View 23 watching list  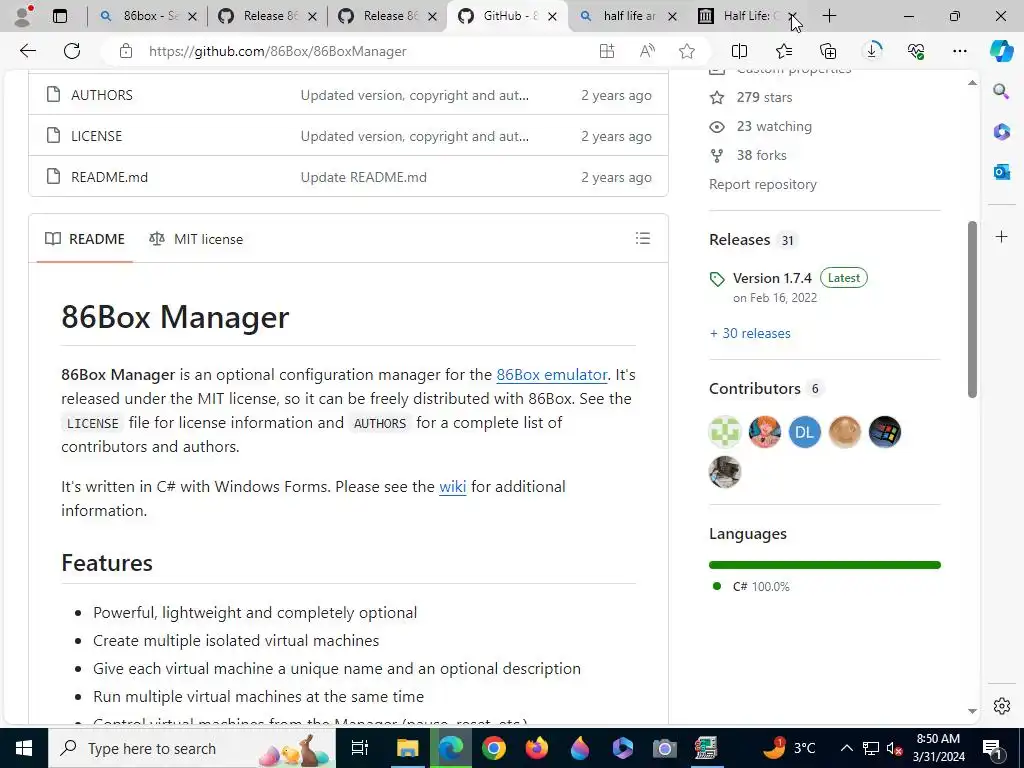(774, 126)
